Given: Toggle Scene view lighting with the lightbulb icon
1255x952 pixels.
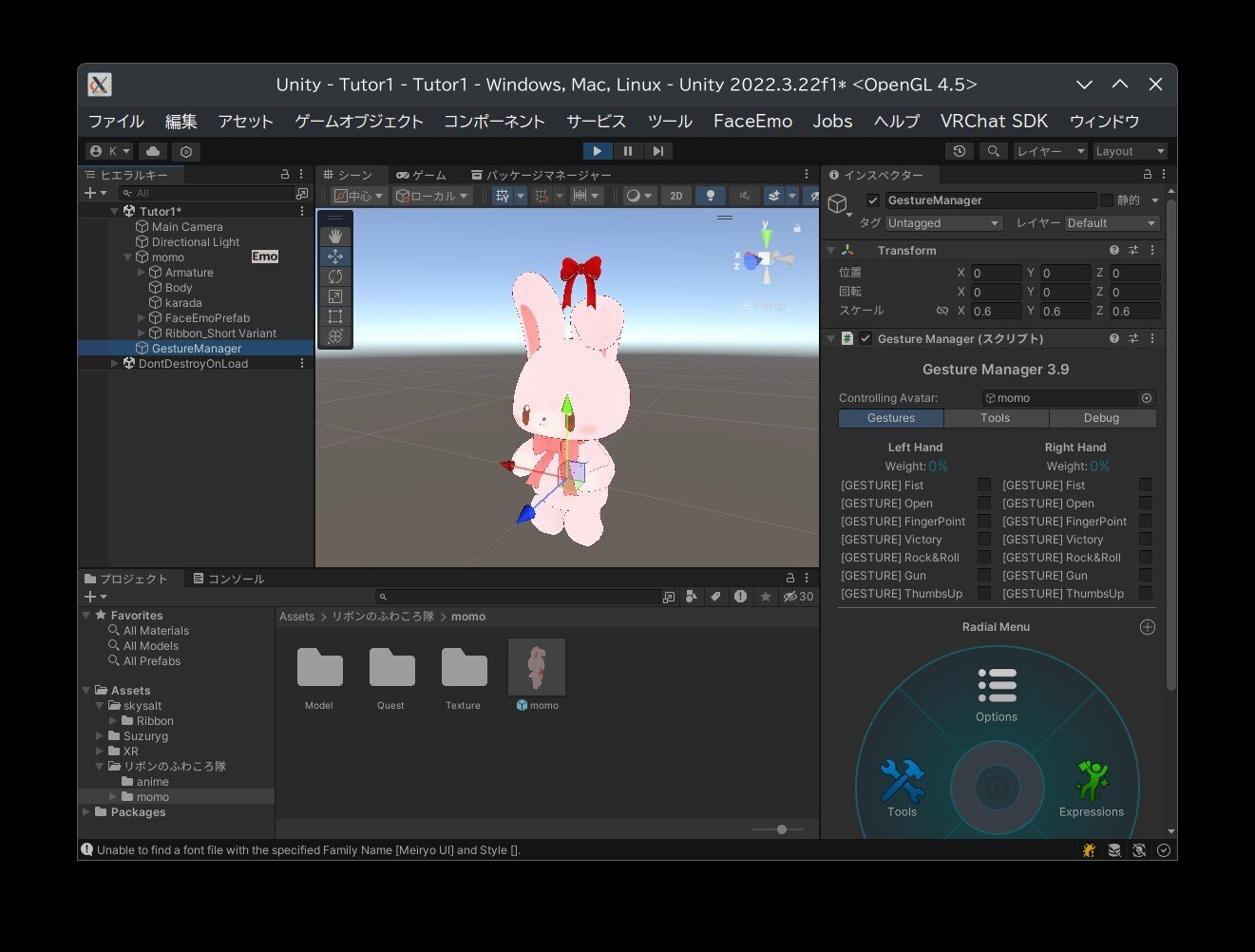Looking at the screenshot, I should 710,196.
